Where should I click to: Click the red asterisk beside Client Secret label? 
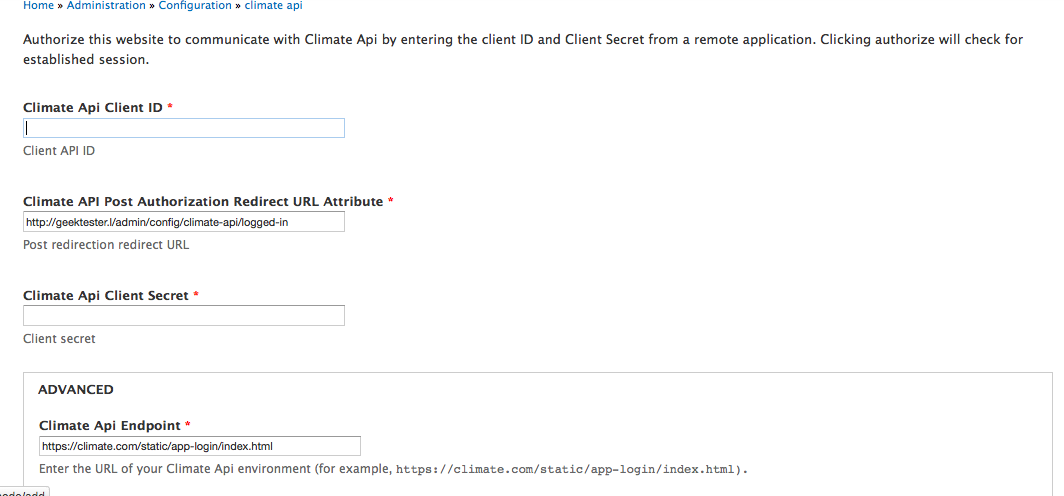(x=196, y=295)
